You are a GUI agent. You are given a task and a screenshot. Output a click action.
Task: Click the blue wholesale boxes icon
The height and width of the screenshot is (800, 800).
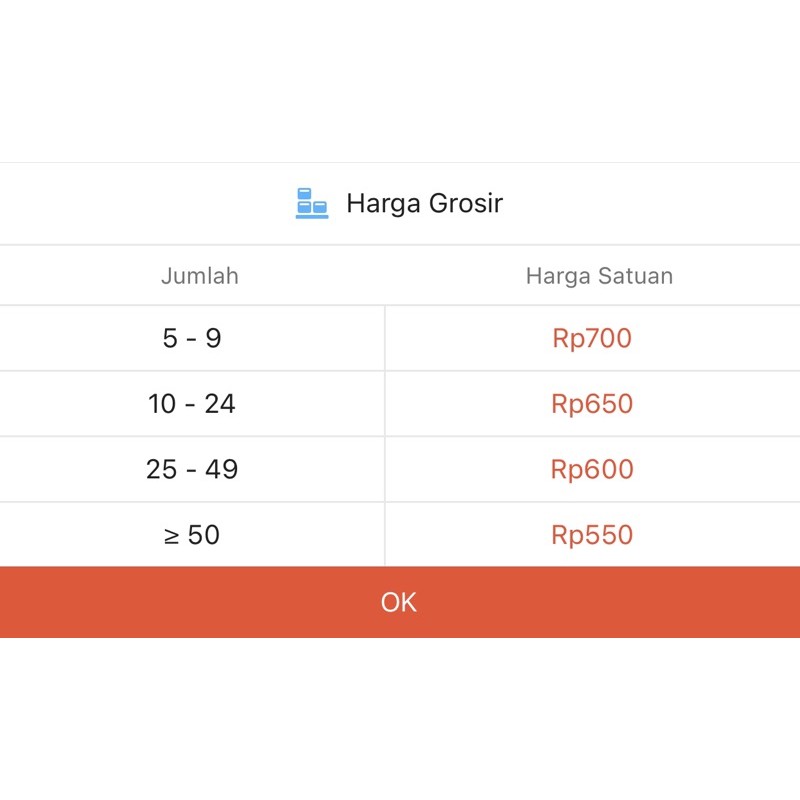(312, 203)
